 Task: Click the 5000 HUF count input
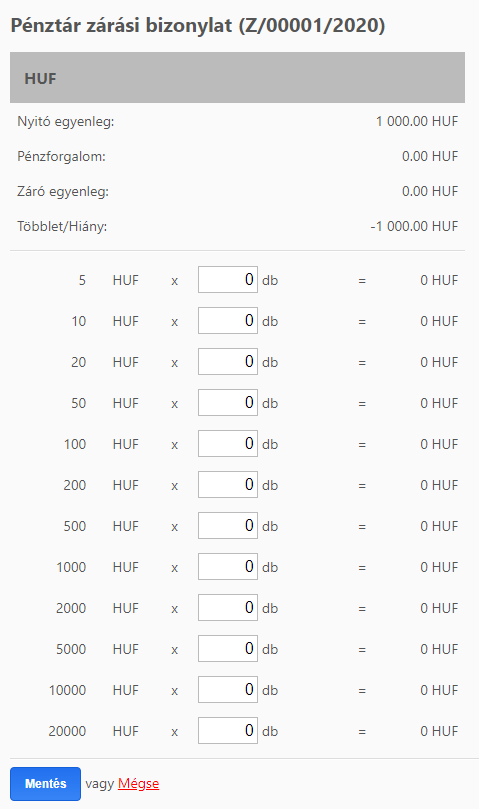[228, 649]
